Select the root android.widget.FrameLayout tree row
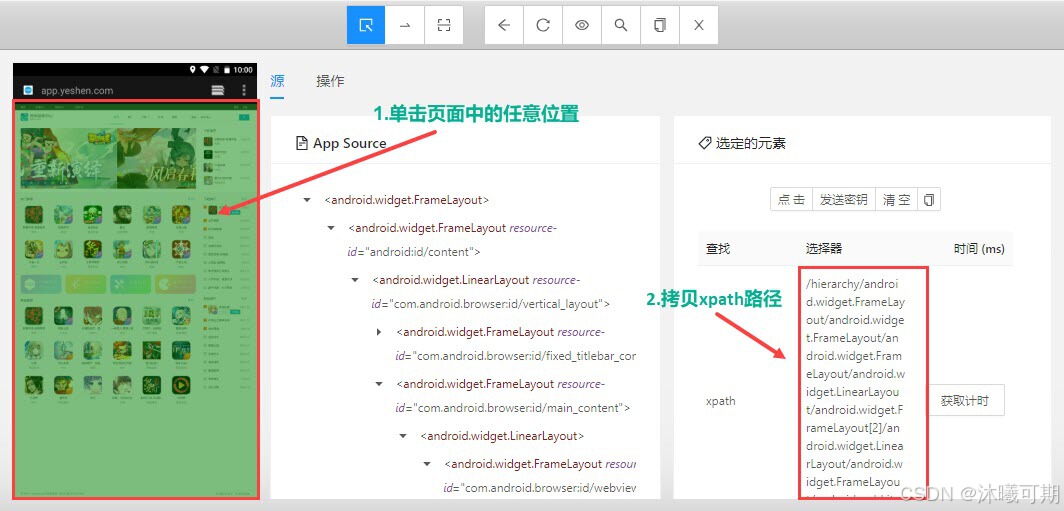Screen dimensions: 1064x511 407,200
